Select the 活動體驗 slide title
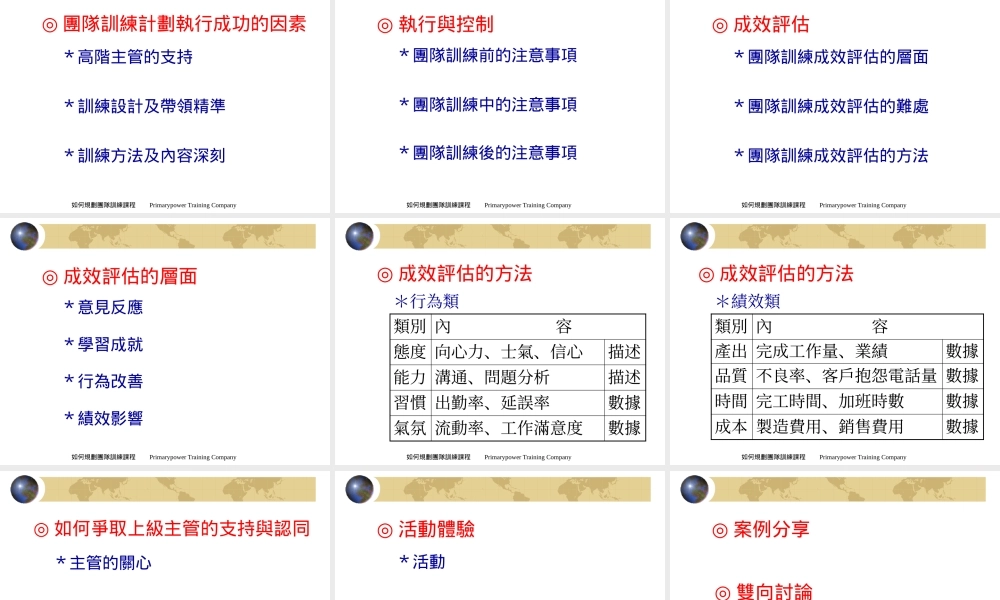1000x600 pixels. 425,529
